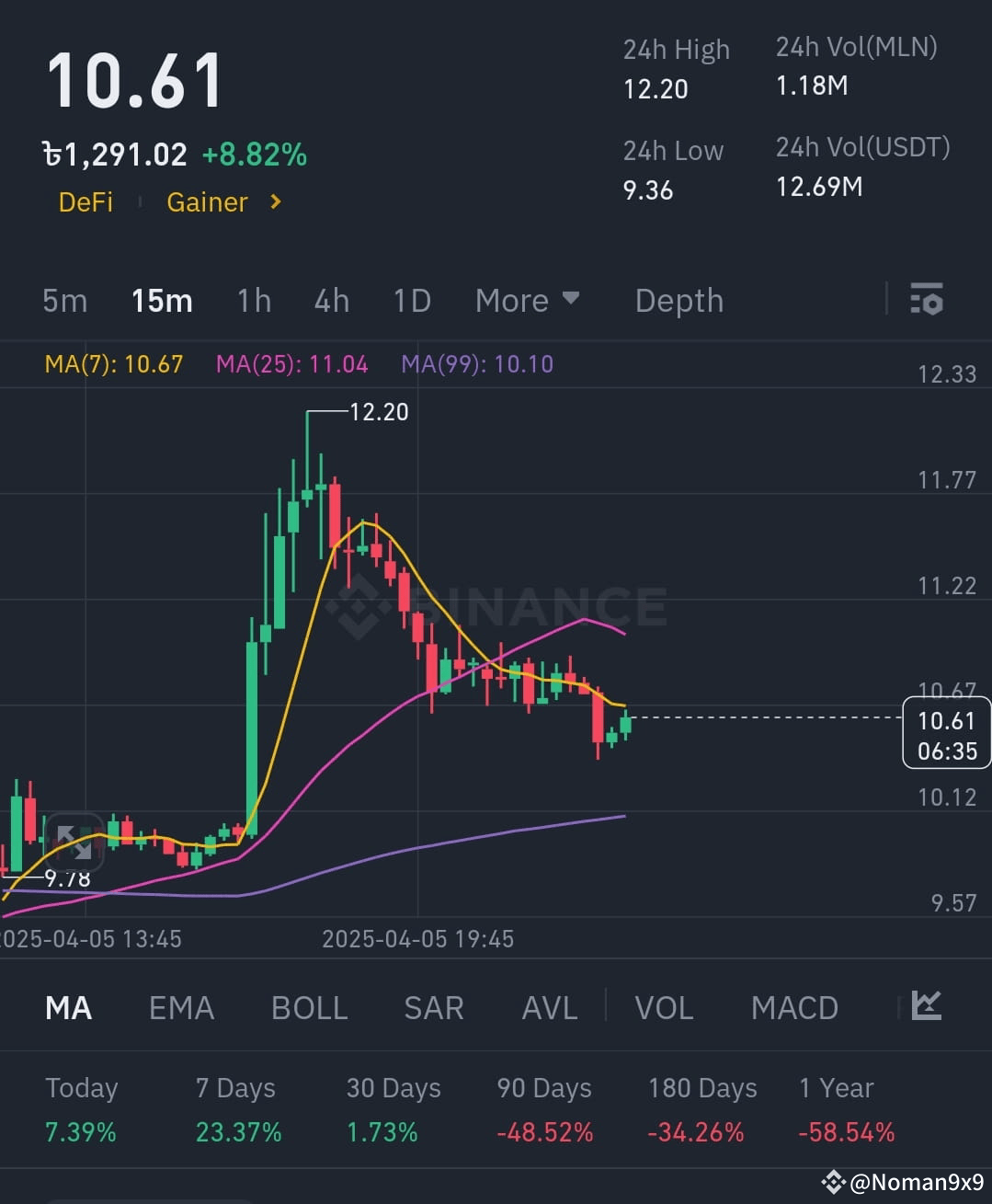The height and width of the screenshot is (1204, 992).
Task: Click the MA(7): 10.67 legend
Action: point(114,364)
